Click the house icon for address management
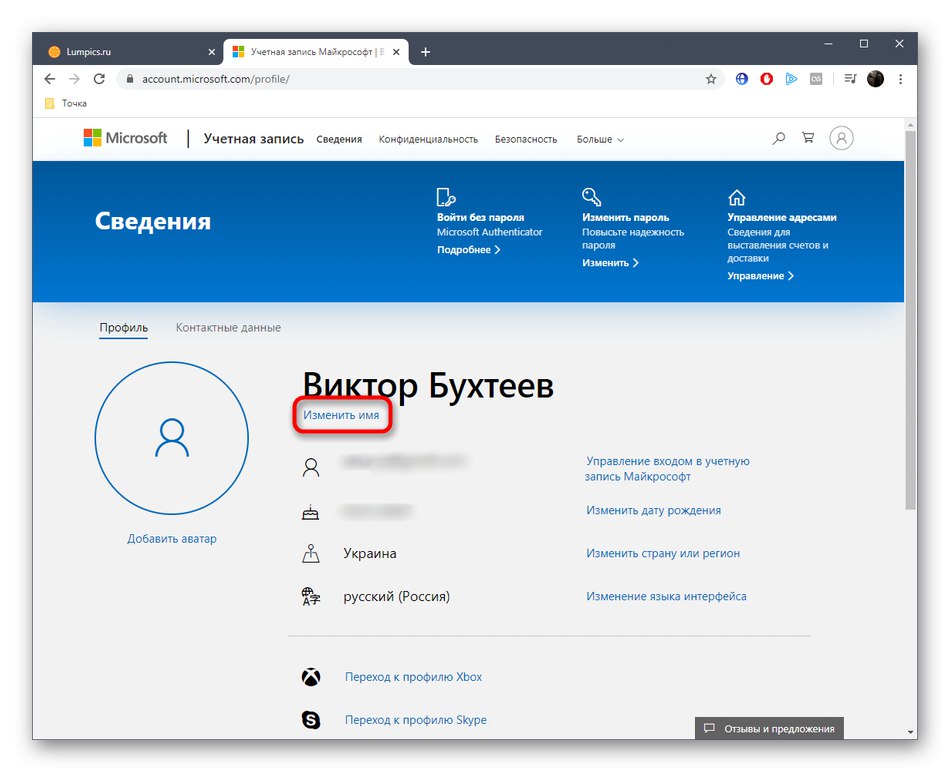This screenshot has width=950, height=772. tap(736, 198)
